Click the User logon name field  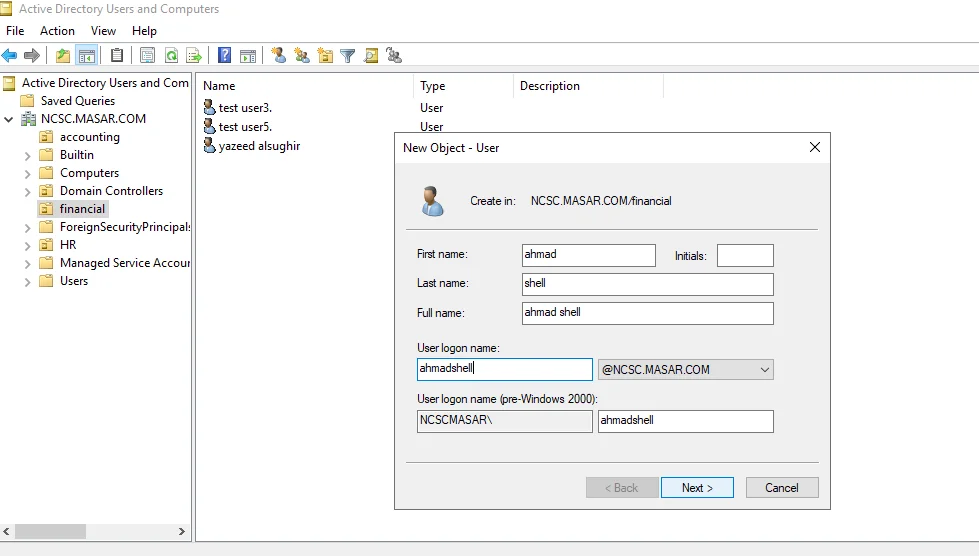pos(504,369)
